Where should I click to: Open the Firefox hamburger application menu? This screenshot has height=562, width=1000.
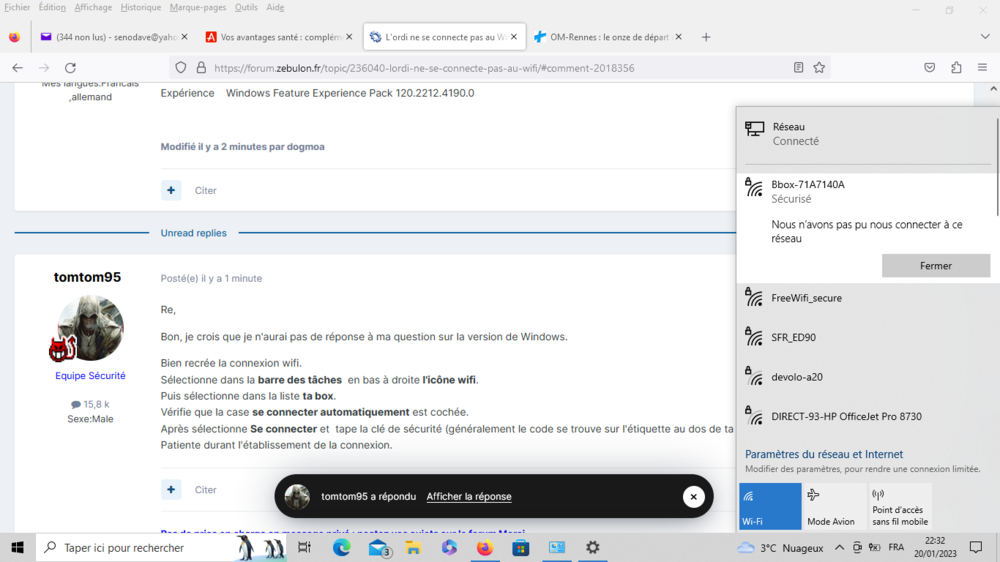click(x=982, y=68)
